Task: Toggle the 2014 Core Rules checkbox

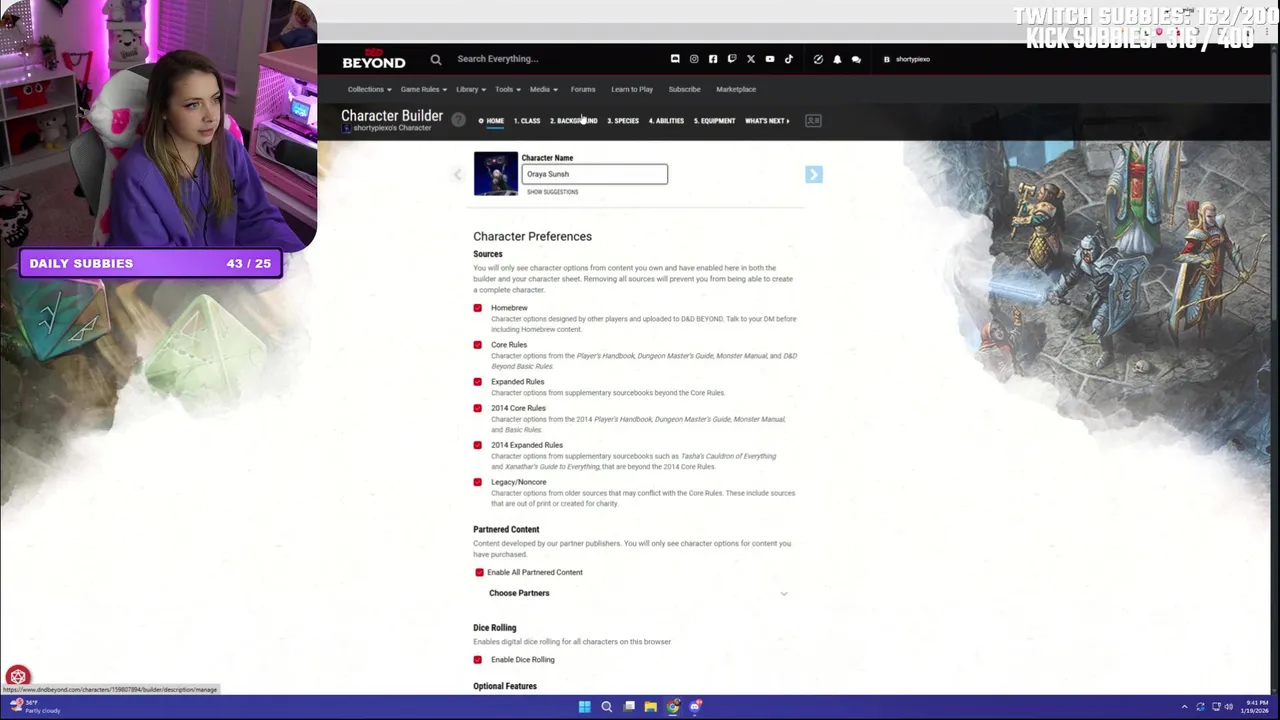Action: coord(478,408)
